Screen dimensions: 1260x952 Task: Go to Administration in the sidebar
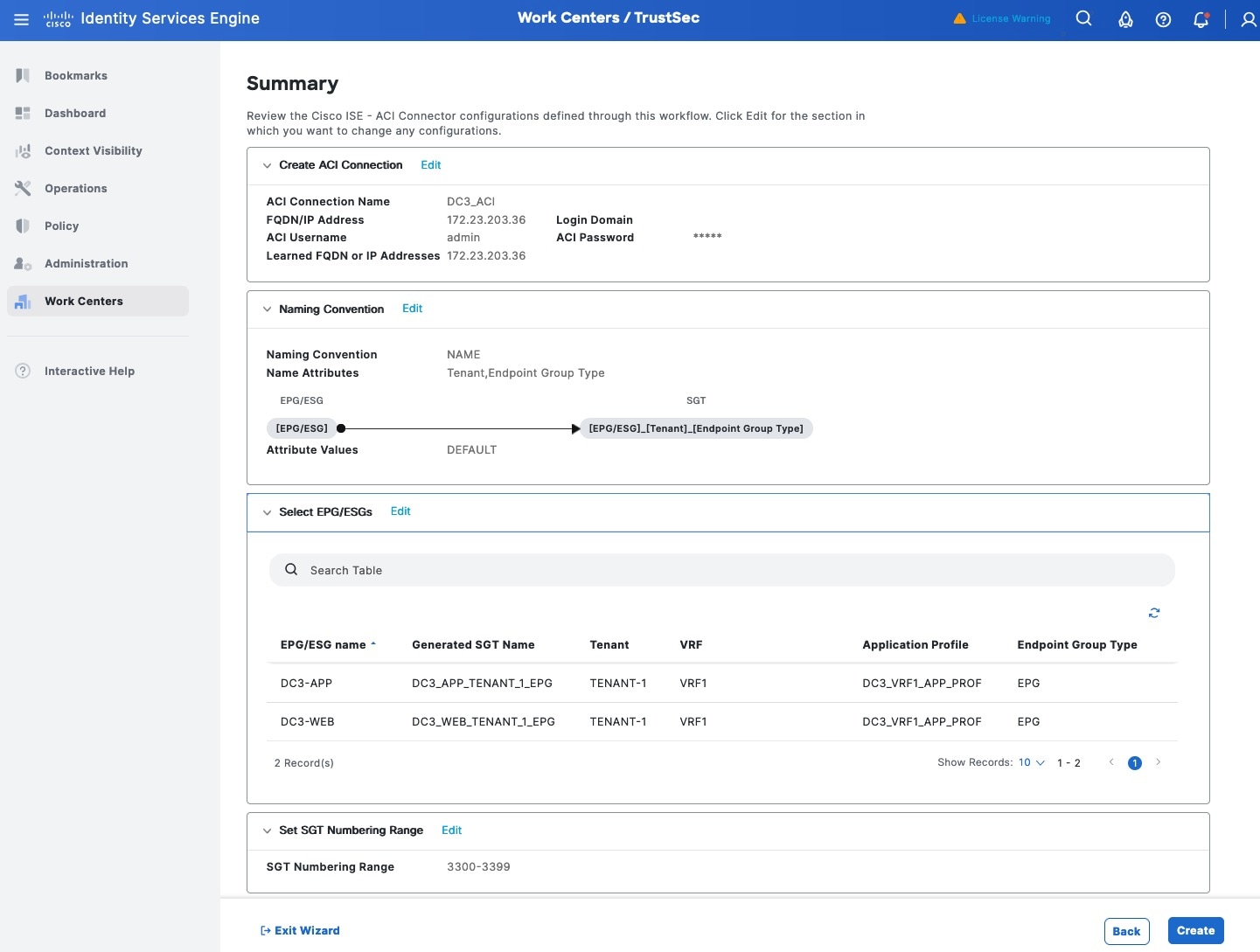tap(86, 264)
